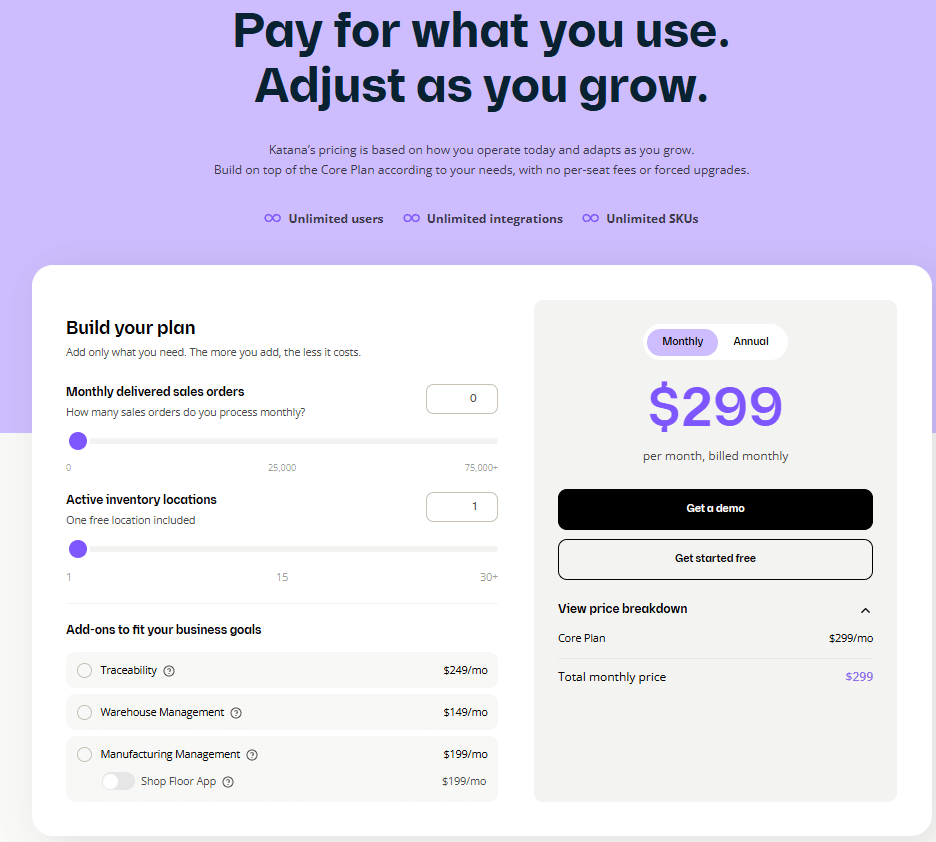Click infinity icon next to Unlimited users
The width and height of the screenshot is (936, 842).
click(272, 219)
